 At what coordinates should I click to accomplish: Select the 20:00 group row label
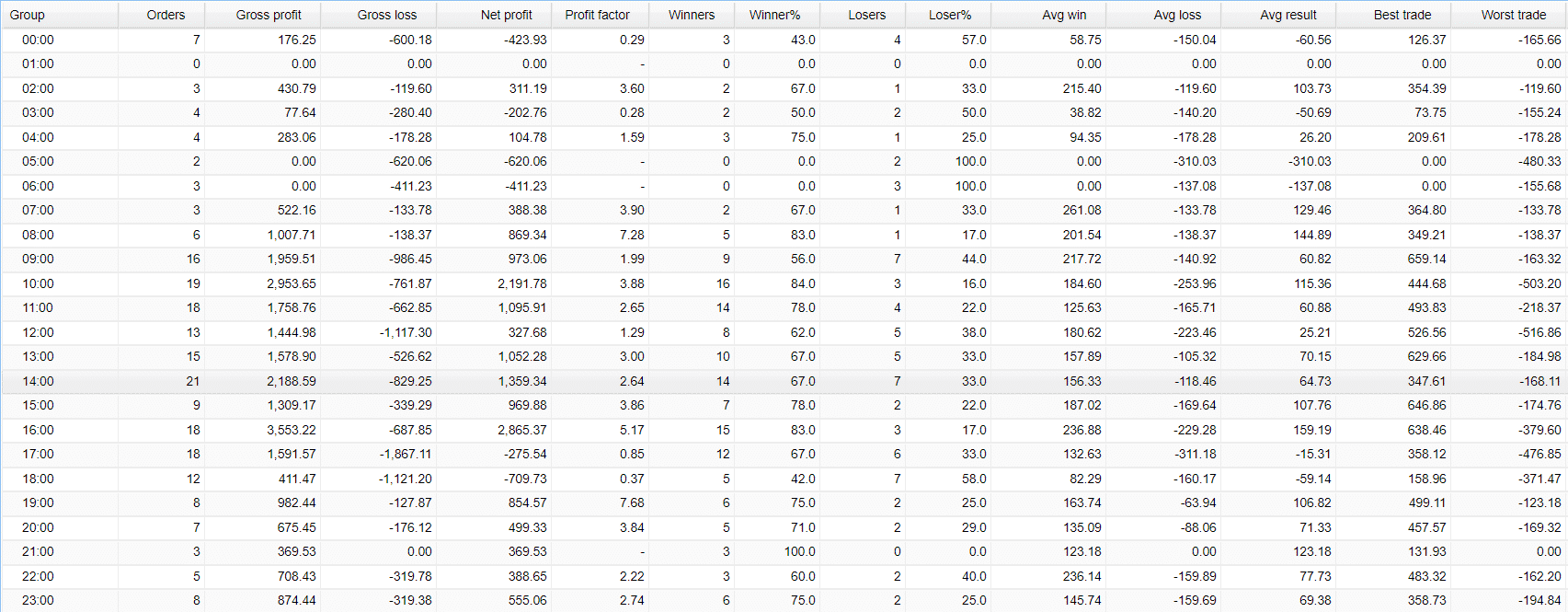pyautogui.click(x=38, y=527)
